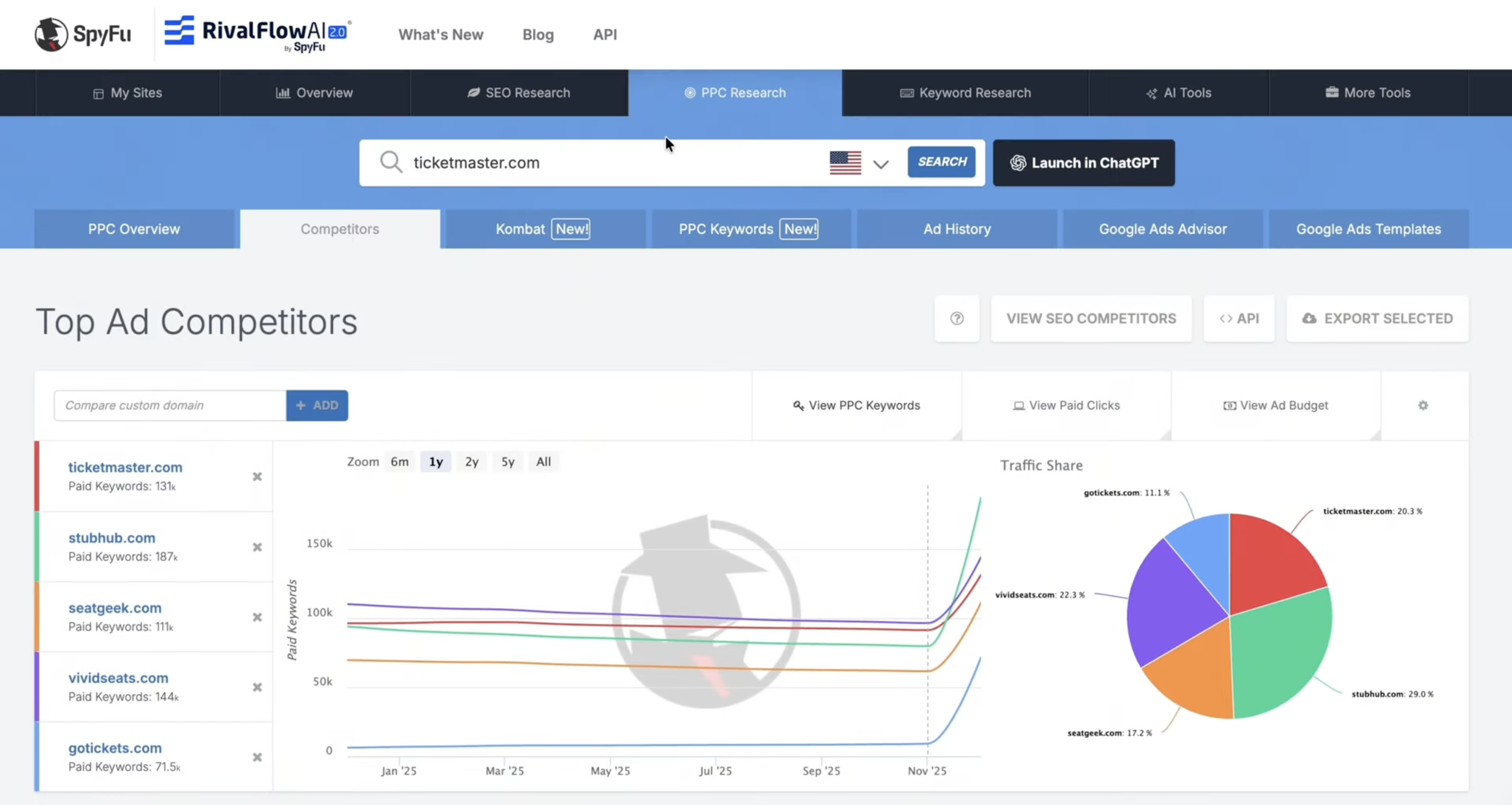Open the What's New link
Image resolution: width=1512 pixels, height=805 pixels.
pos(441,35)
